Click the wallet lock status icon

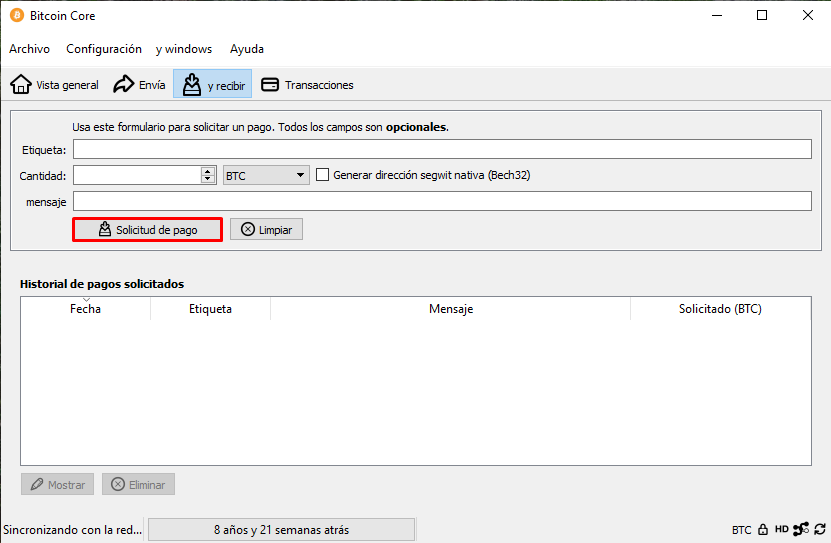[x=763, y=529]
